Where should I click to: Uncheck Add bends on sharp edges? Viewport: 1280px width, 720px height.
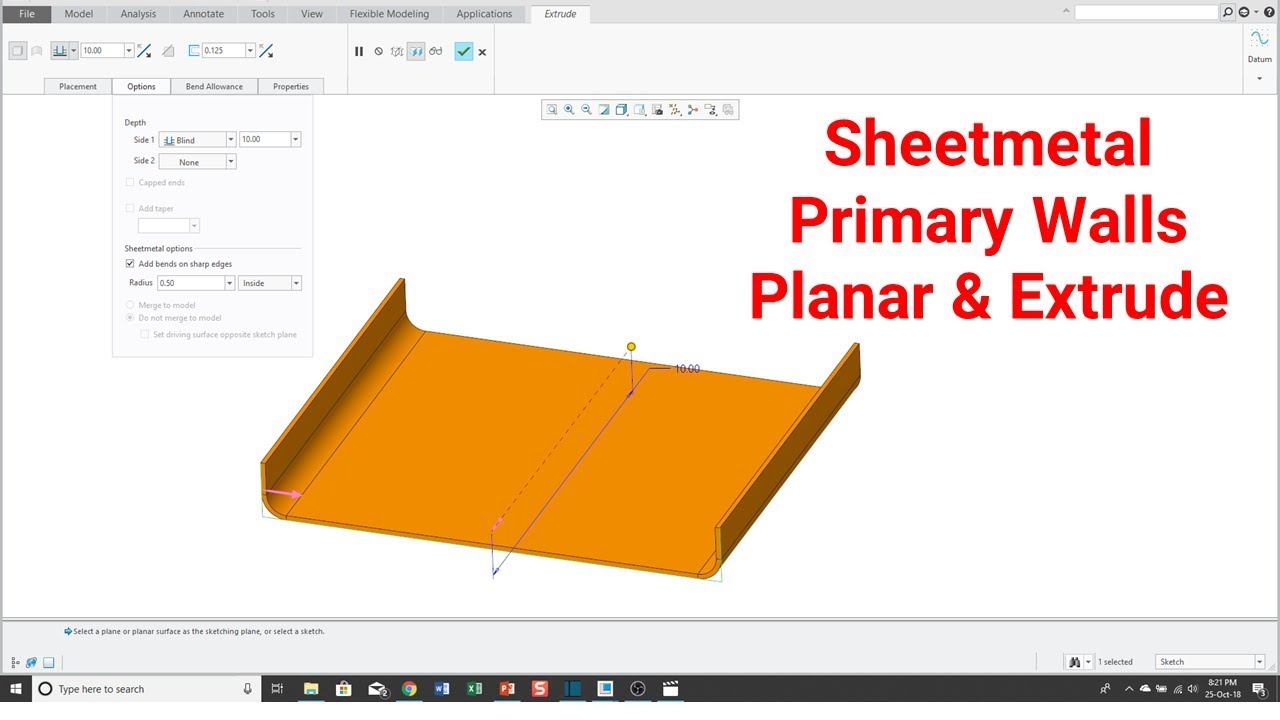tap(130, 264)
